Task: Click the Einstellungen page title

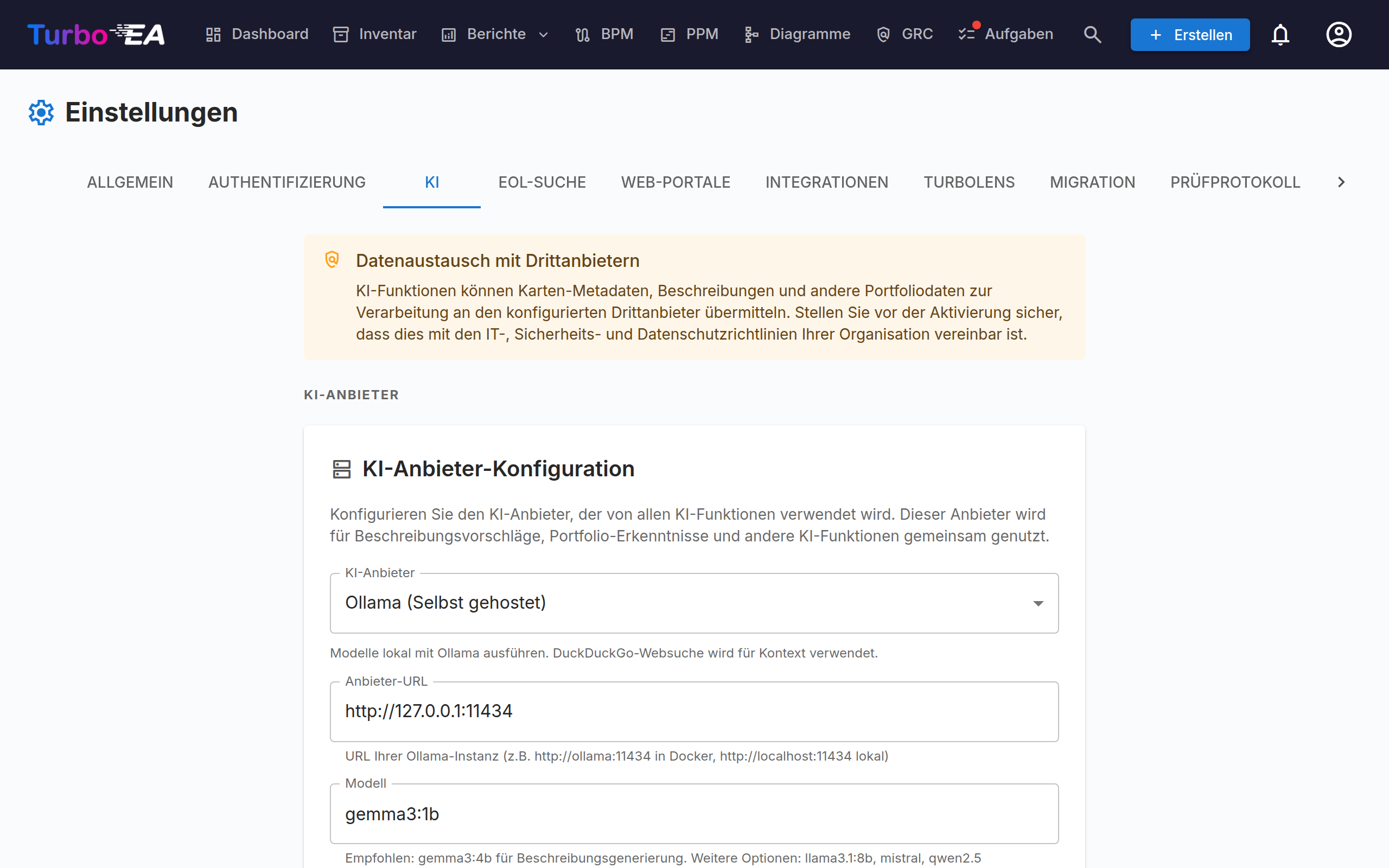Action: 151,112
